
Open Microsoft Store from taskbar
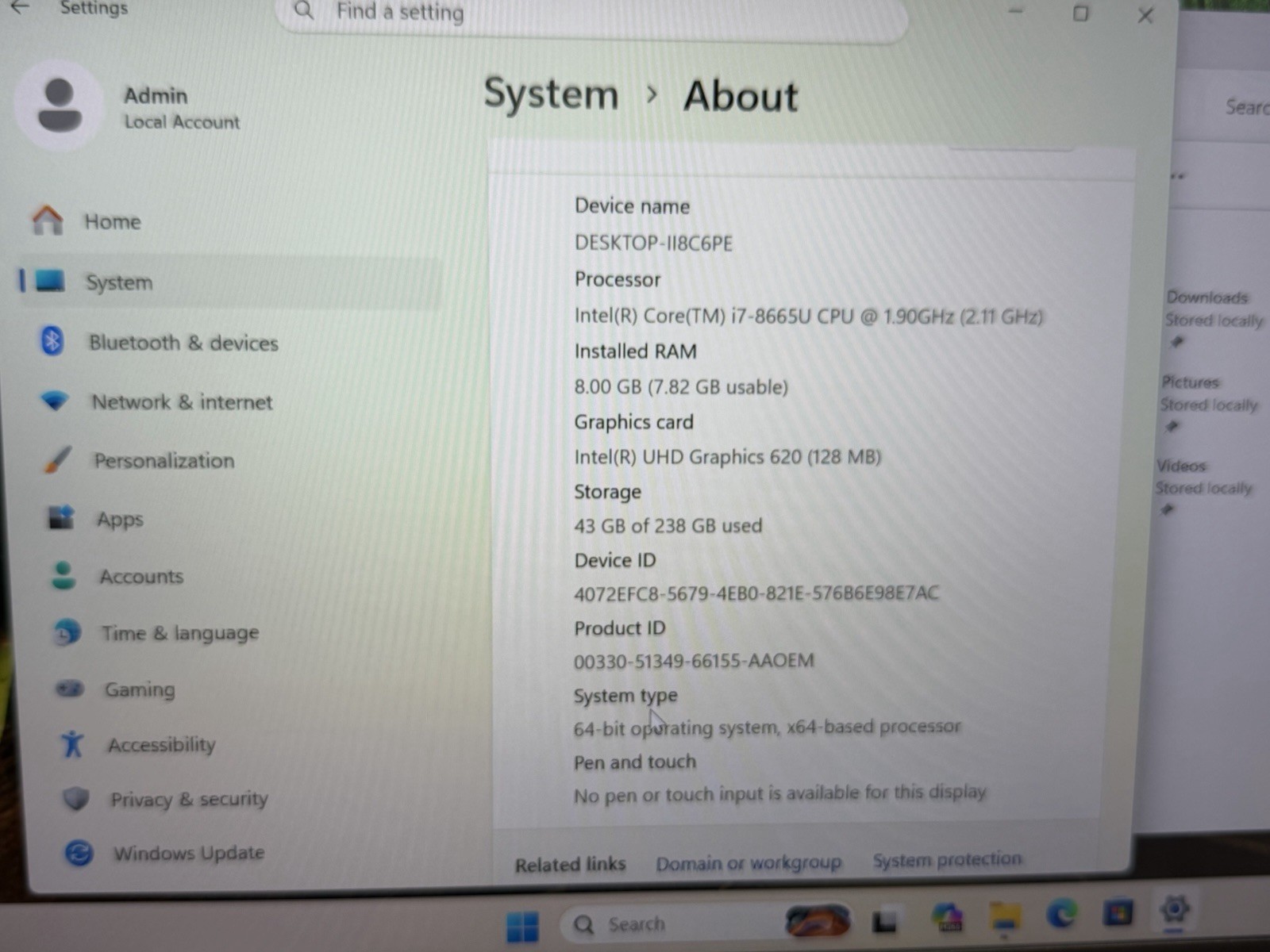tap(1118, 913)
